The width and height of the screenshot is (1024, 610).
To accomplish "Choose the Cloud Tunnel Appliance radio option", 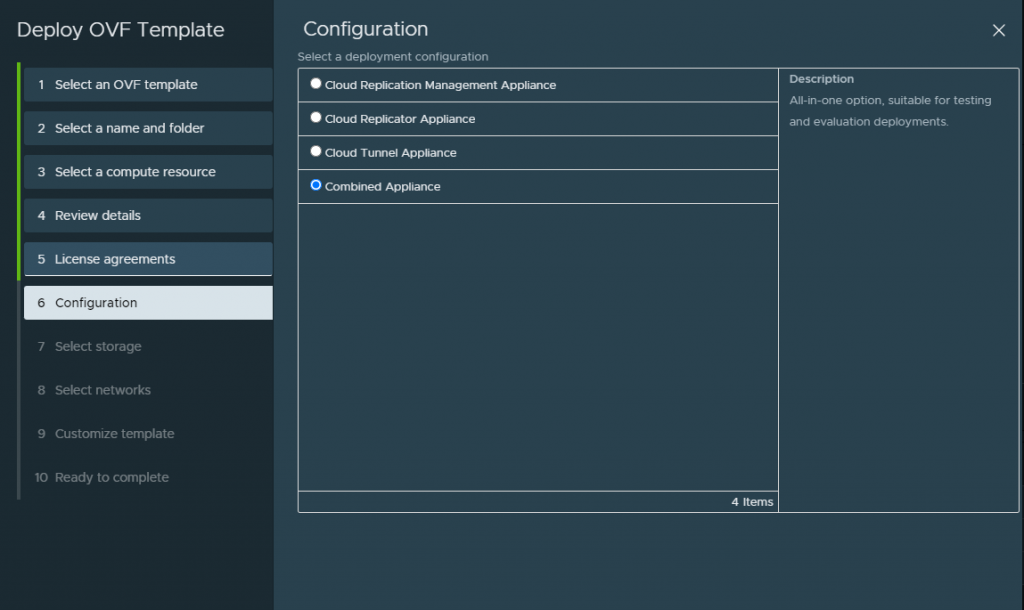I will [315, 152].
